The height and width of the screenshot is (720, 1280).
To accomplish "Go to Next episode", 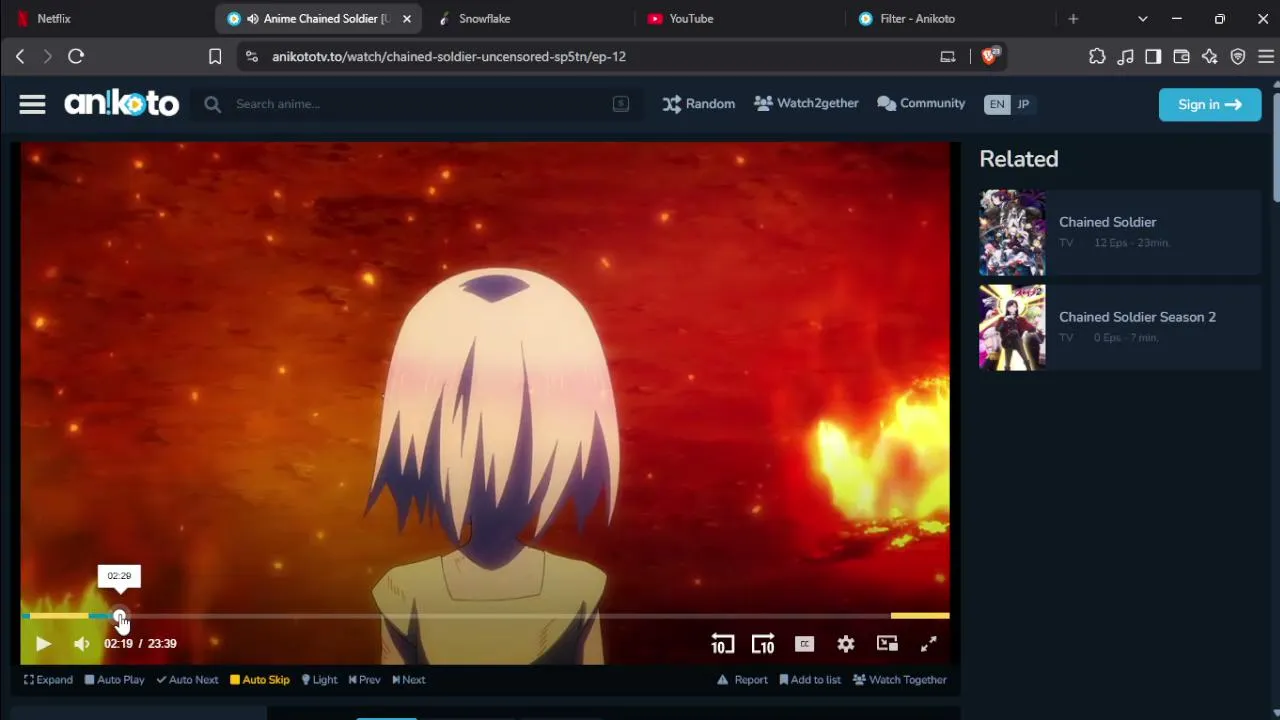I will click(409, 680).
